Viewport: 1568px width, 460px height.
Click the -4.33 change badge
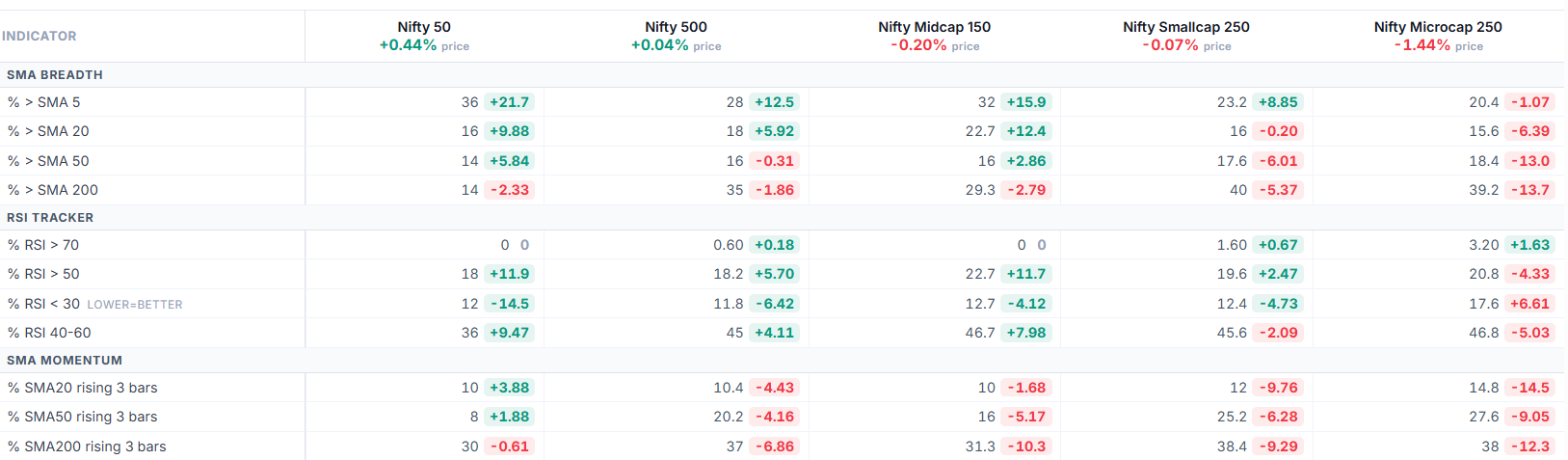(1529, 274)
